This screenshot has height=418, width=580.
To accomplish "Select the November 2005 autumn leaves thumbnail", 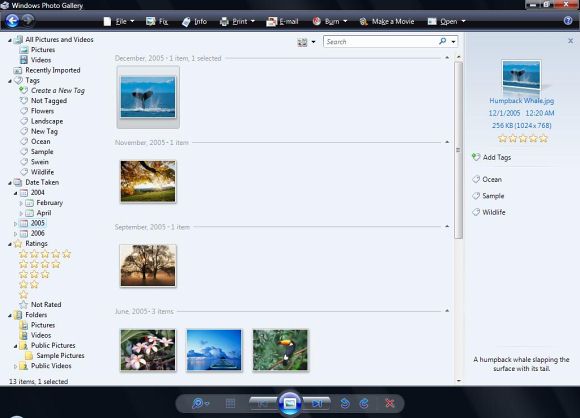I will click(148, 181).
